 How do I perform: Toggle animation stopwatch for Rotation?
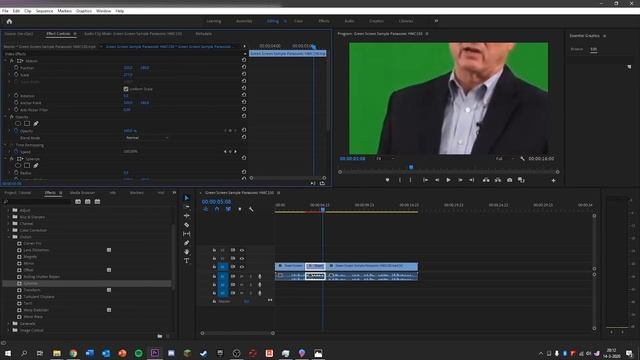16,96
